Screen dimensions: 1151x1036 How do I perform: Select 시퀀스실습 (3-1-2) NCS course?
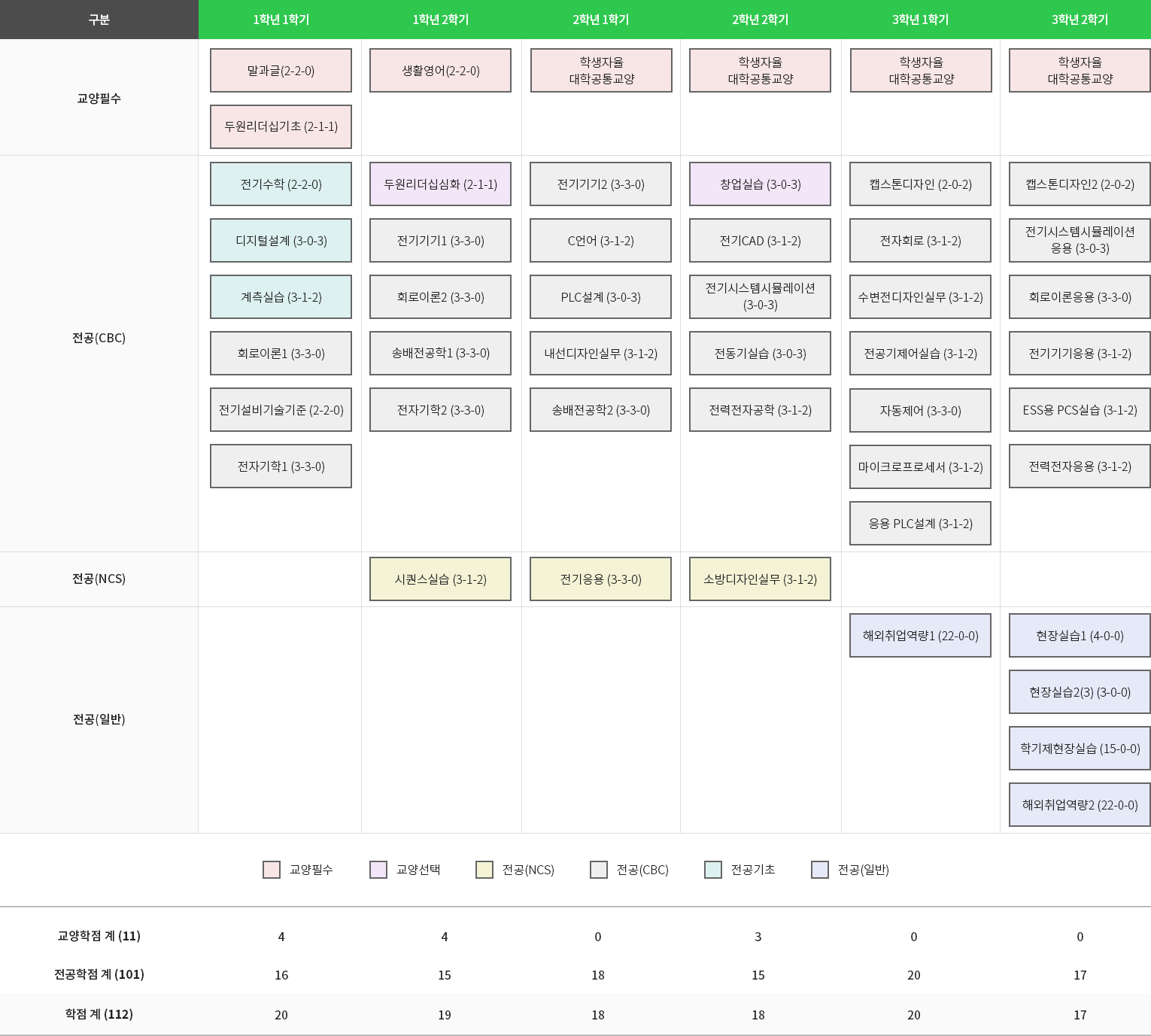click(x=440, y=579)
